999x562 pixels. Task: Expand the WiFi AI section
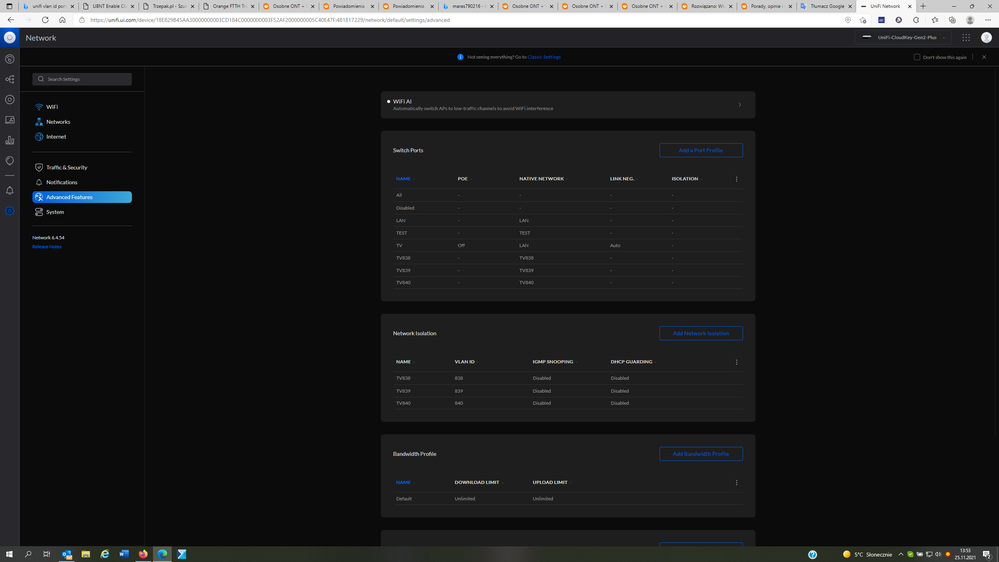tap(739, 105)
